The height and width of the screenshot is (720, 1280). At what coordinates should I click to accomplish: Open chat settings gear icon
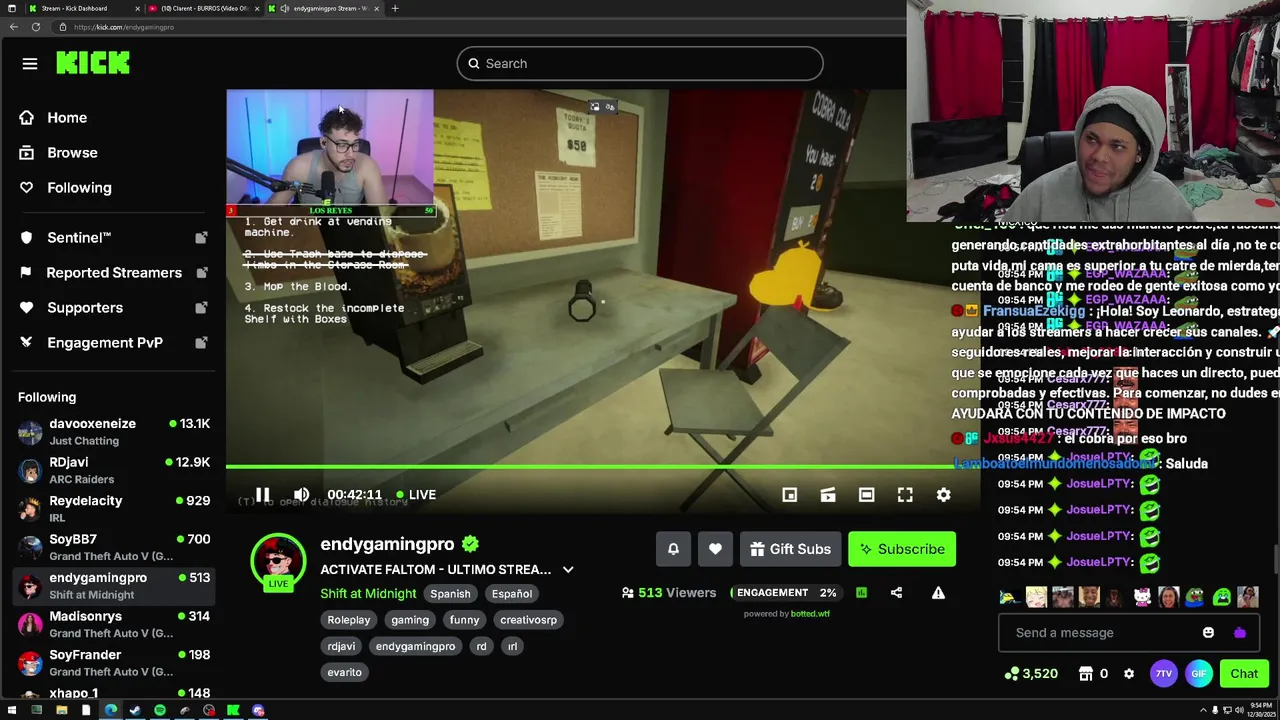click(x=1129, y=674)
